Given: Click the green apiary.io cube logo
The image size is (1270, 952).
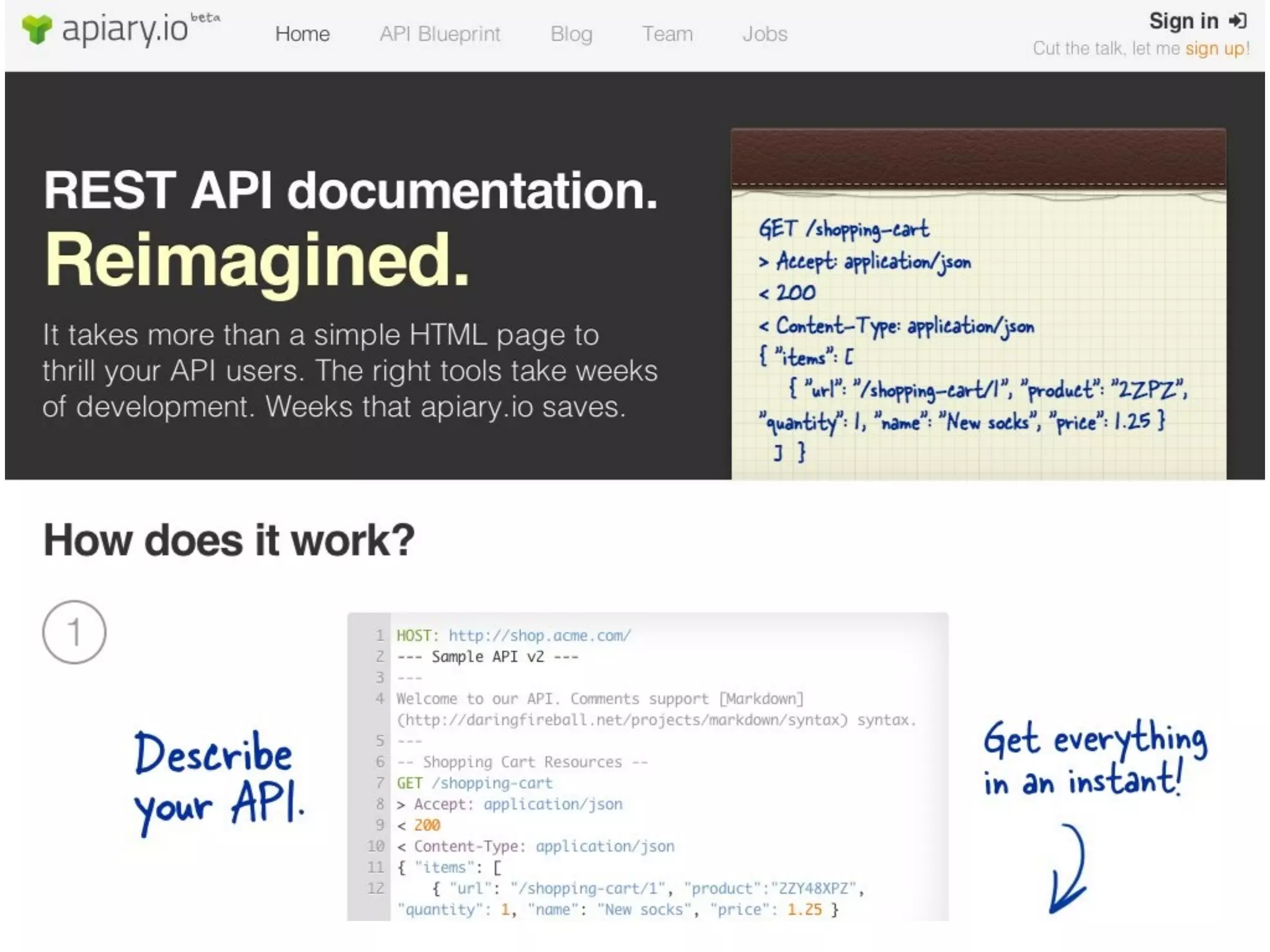Looking at the screenshot, I should pyautogui.click(x=36, y=29).
